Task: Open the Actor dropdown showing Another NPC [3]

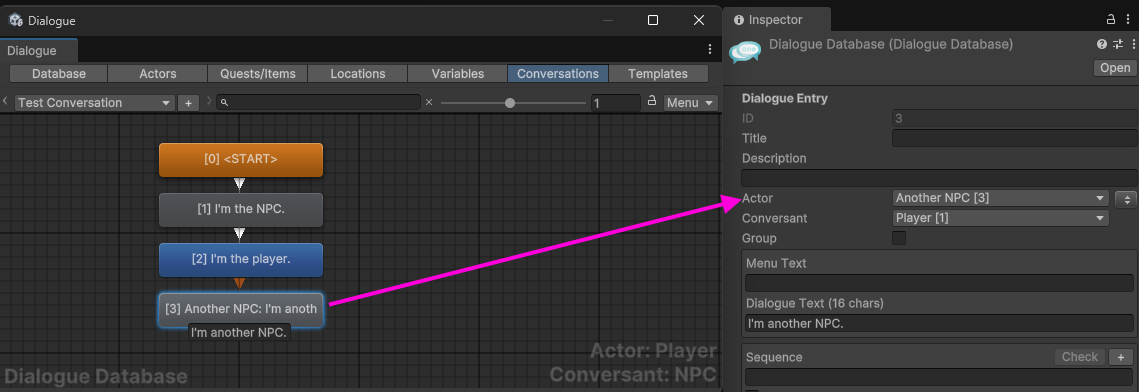Action: (1000, 197)
